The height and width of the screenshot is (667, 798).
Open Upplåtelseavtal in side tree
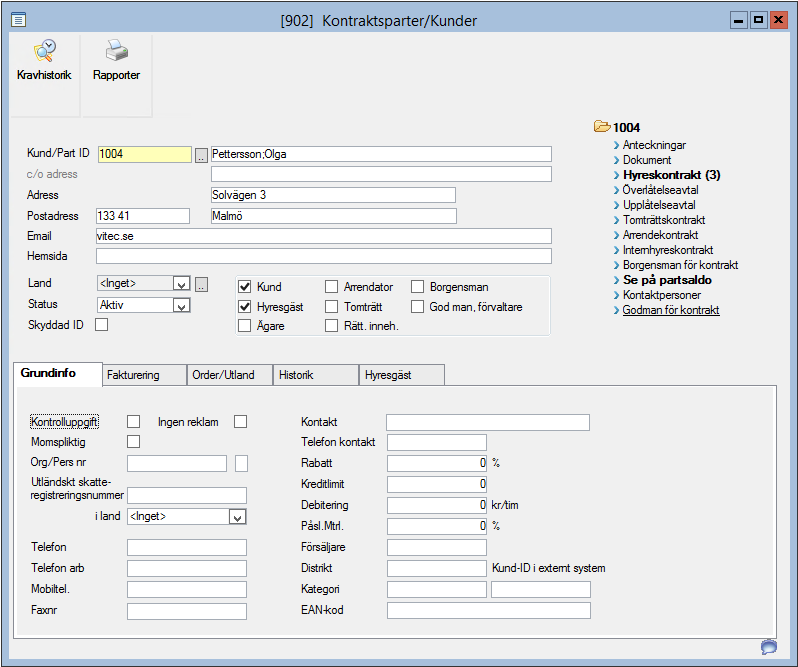659,205
